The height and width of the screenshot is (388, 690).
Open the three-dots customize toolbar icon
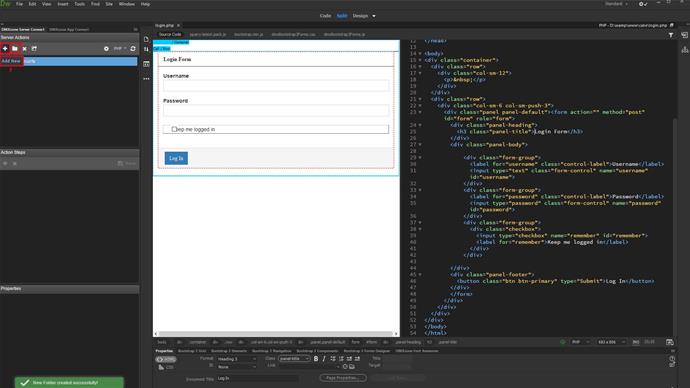(x=146, y=79)
